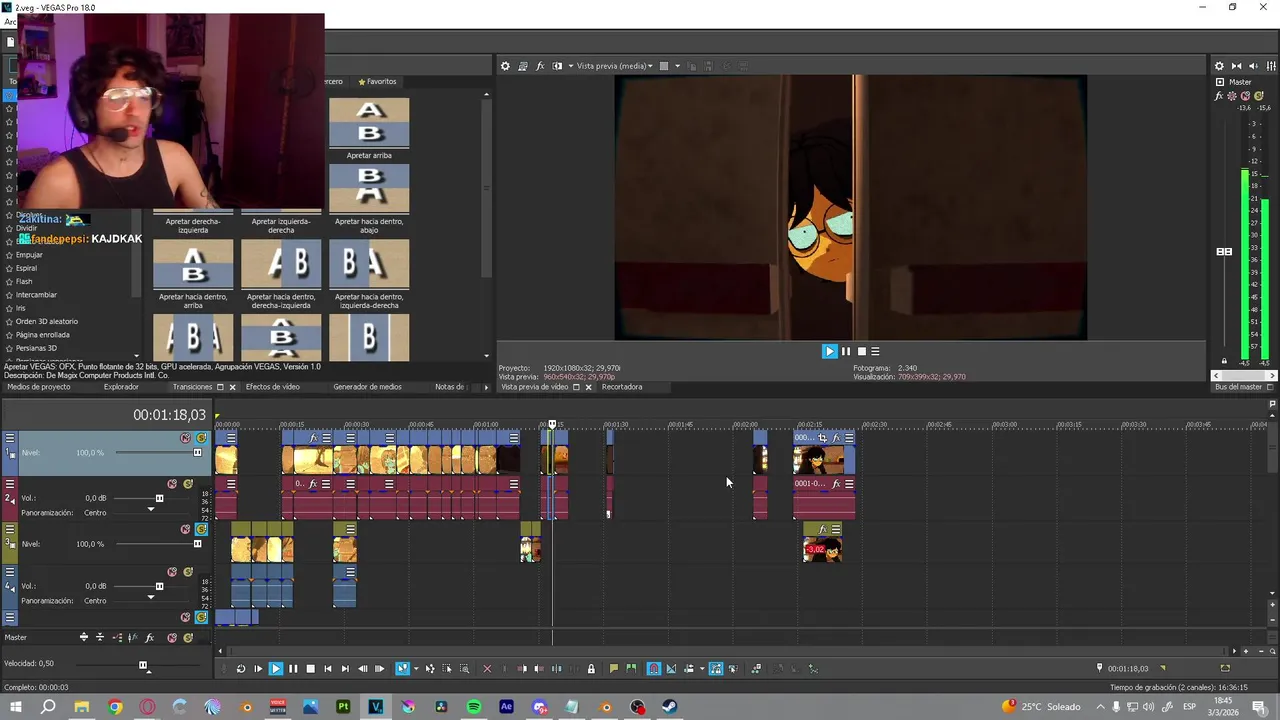The width and height of the screenshot is (1280, 720).
Task: Toggle the highlighted ignore event grouping icon
Action: click(x=716, y=669)
